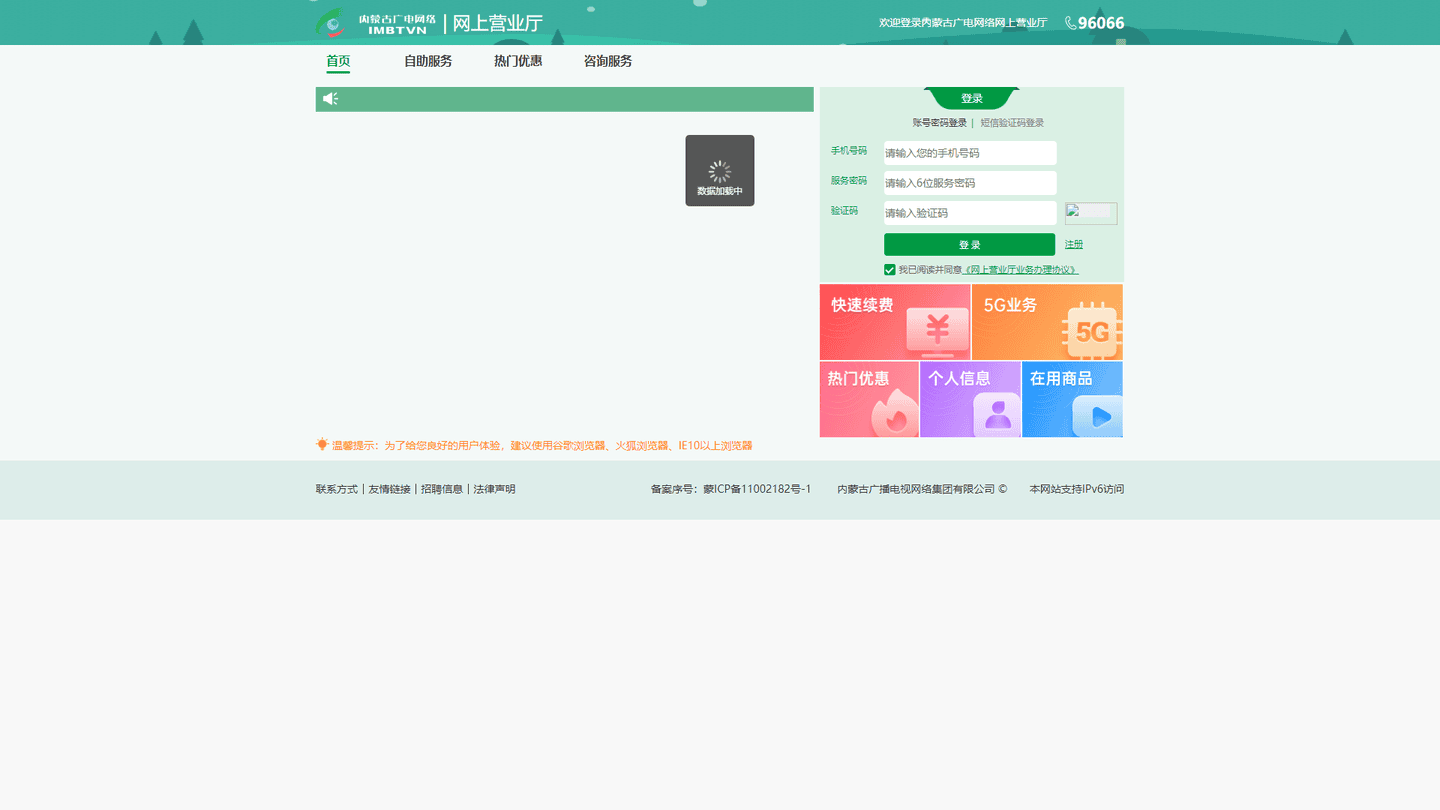
Task: Switch to 短信验证码登录 tab
Action: click(x=1012, y=123)
